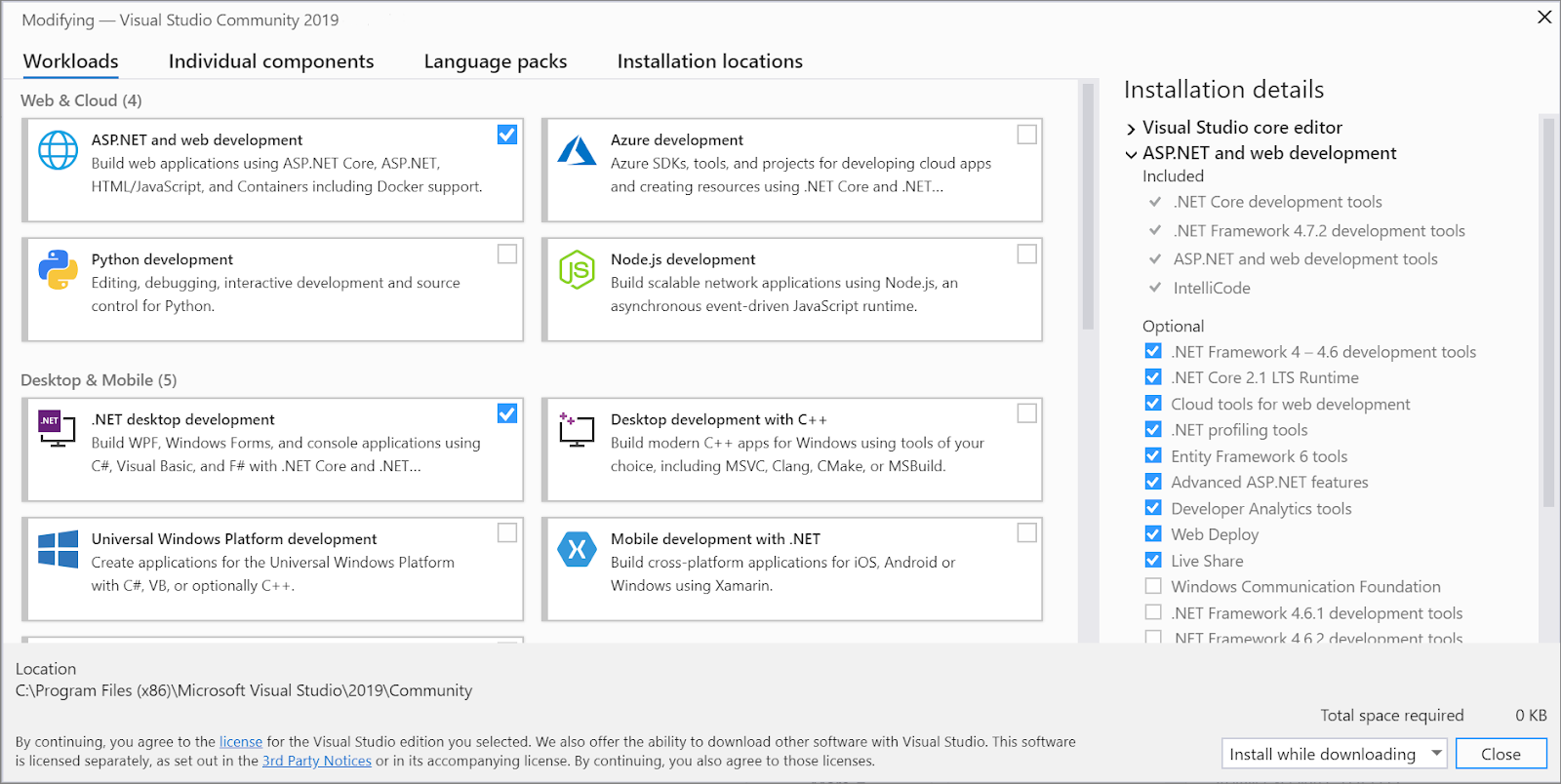Open the 3rd Party Notices link
The height and width of the screenshot is (784, 1561).
pyautogui.click(x=317, y=762)
